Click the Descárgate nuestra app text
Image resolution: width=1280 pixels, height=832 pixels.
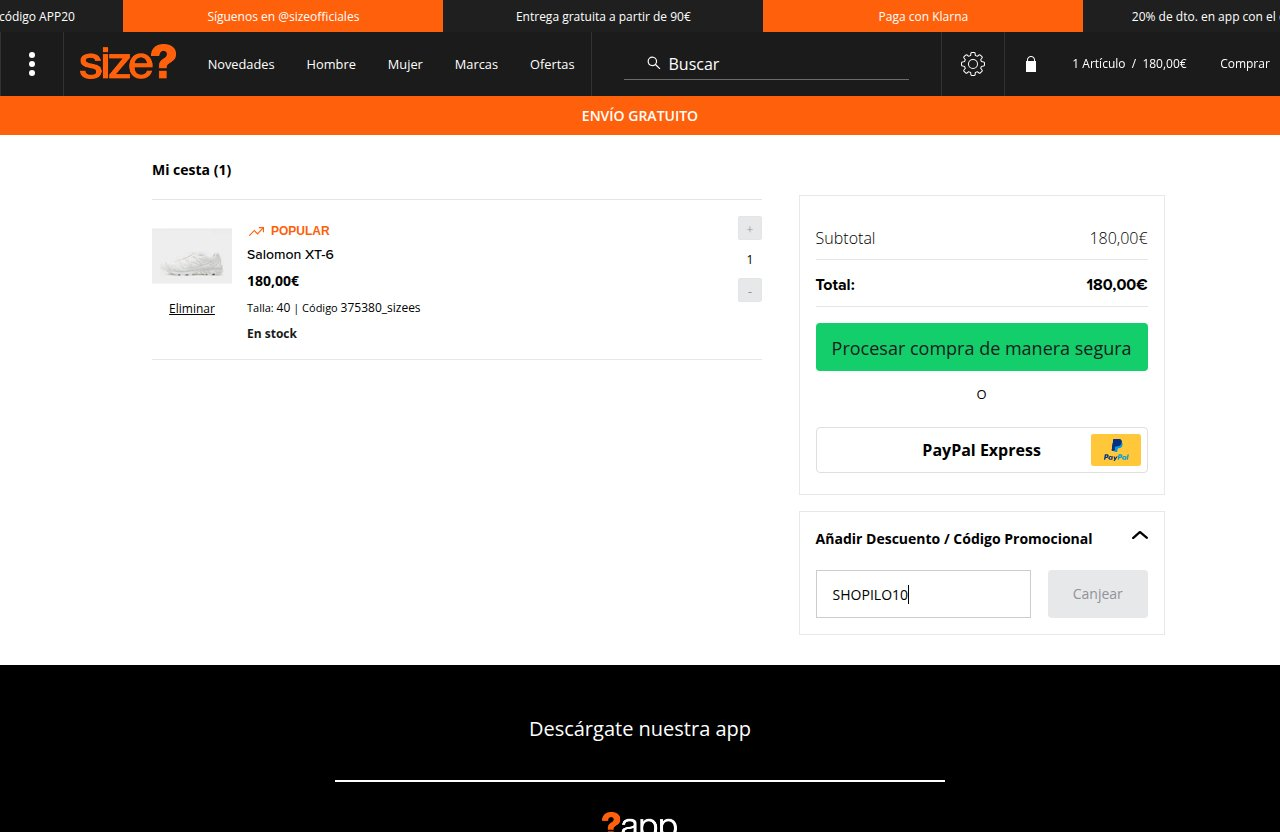[x=640, y=729]
